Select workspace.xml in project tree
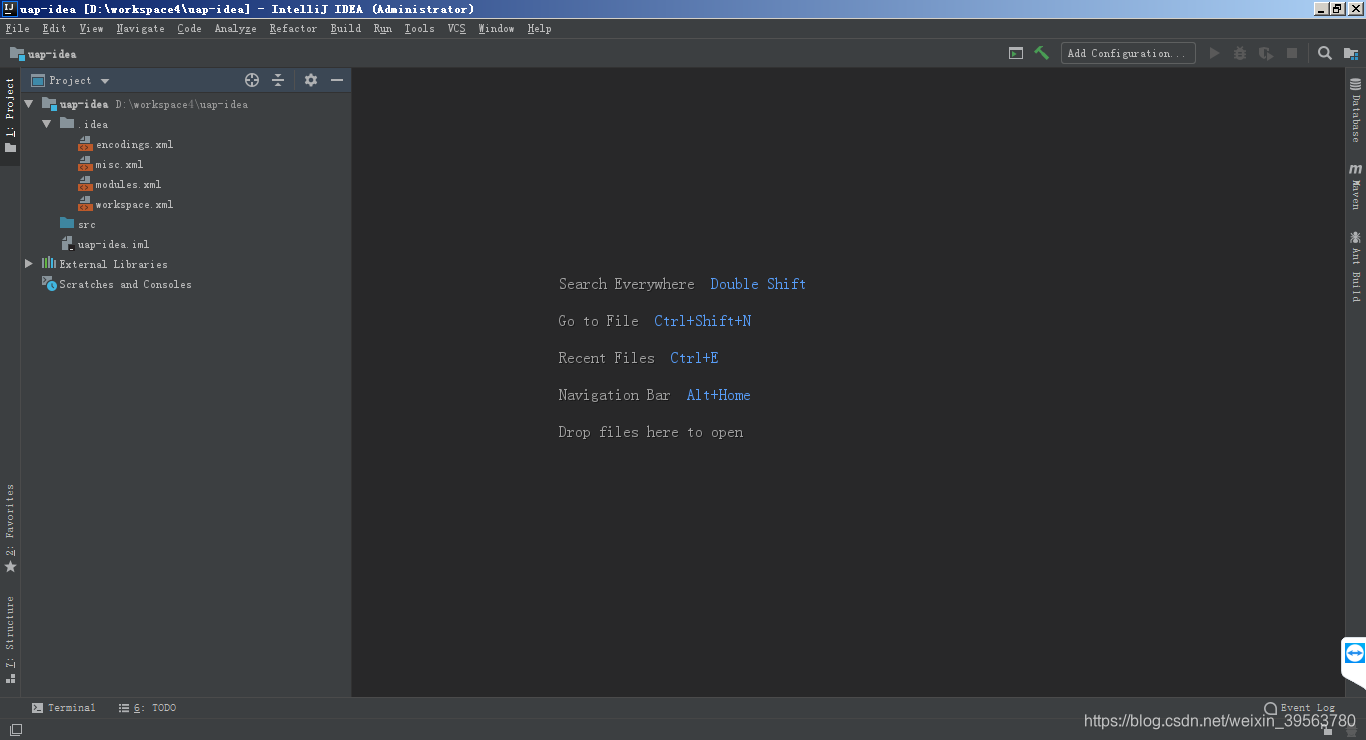This screenshot has height=740, width=1366. click(x=134, y=204)
